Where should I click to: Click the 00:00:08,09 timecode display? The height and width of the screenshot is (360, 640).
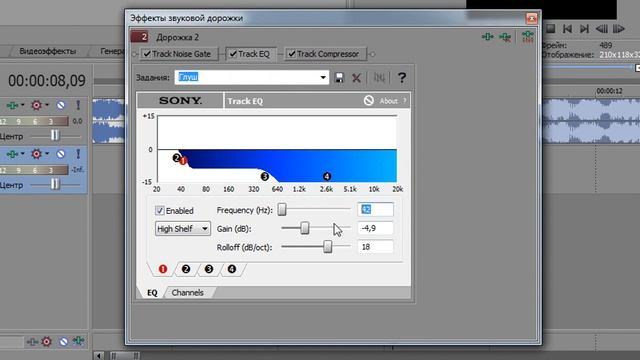47,80
